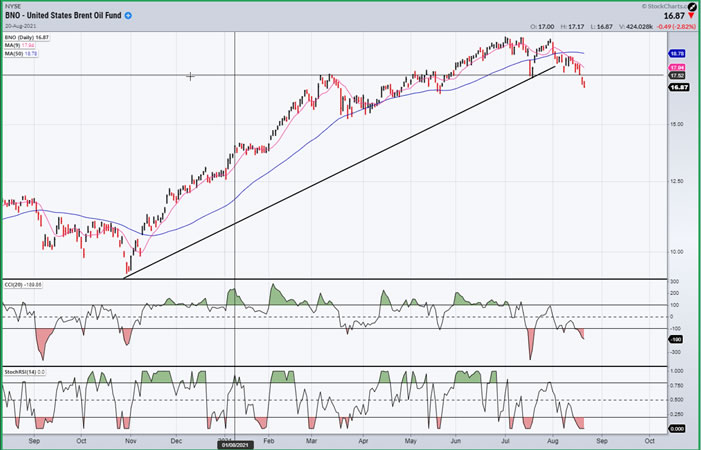Screen dimensions: 701x450
Task: Click the blue plus icon beside the fund name
Action: [x=128, y=16]
